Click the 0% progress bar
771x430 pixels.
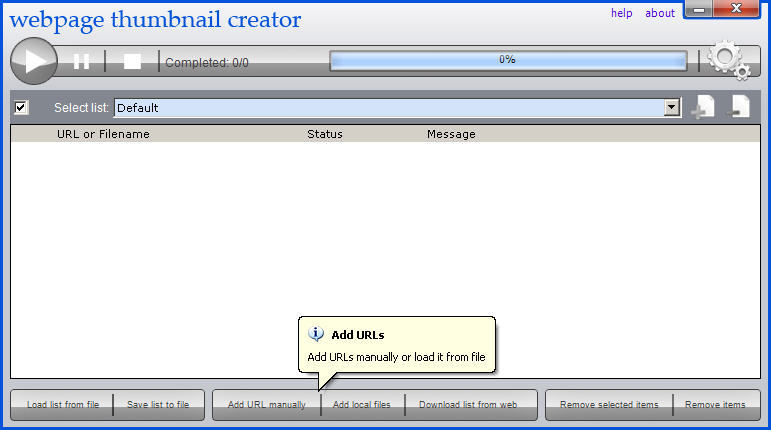pos(508,60)
